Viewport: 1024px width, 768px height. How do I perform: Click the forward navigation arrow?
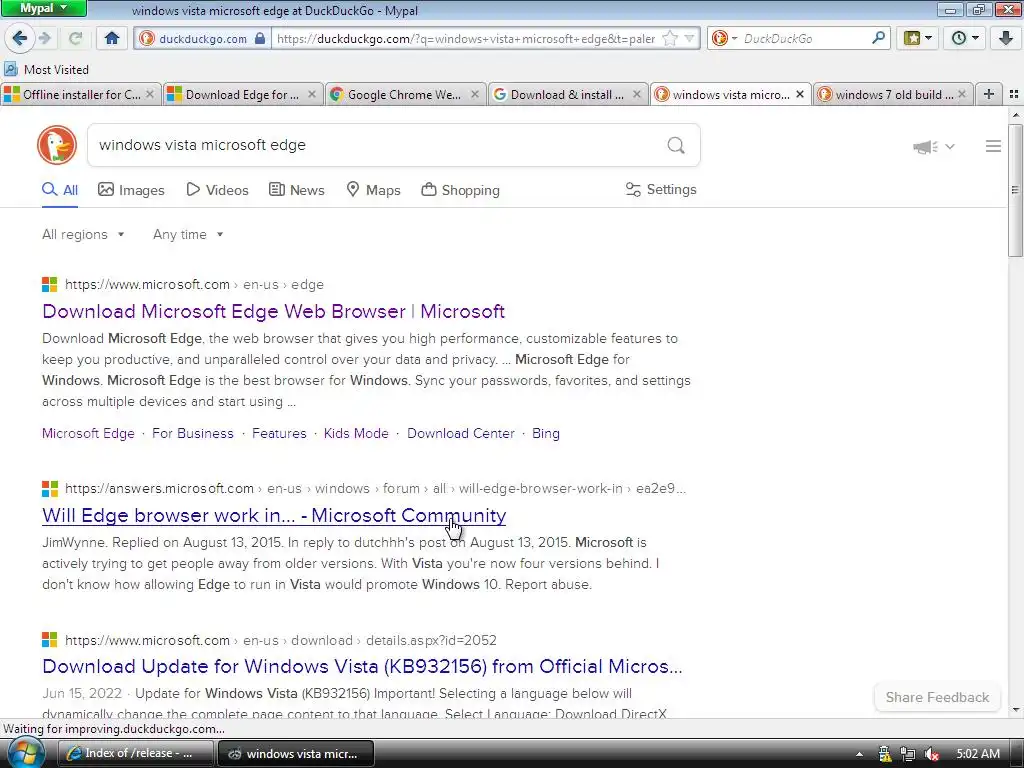(x=45, y=39)
